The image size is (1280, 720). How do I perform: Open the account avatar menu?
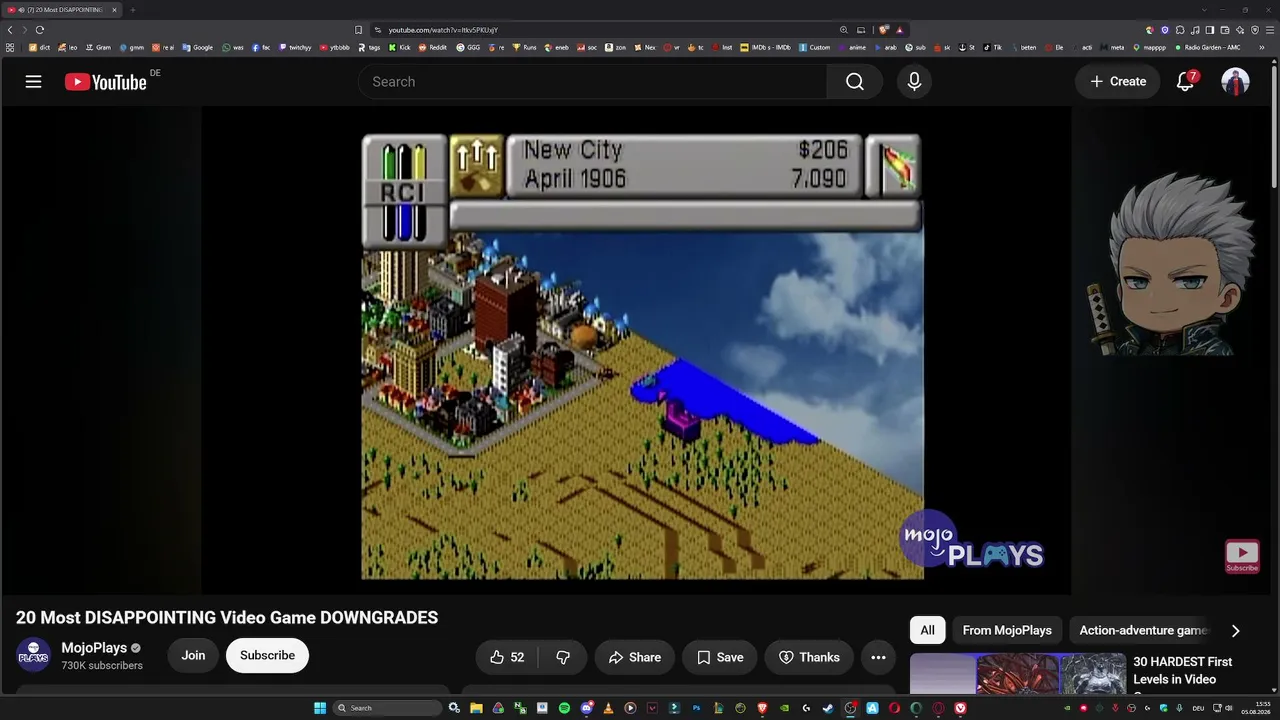pos(1235,82)
